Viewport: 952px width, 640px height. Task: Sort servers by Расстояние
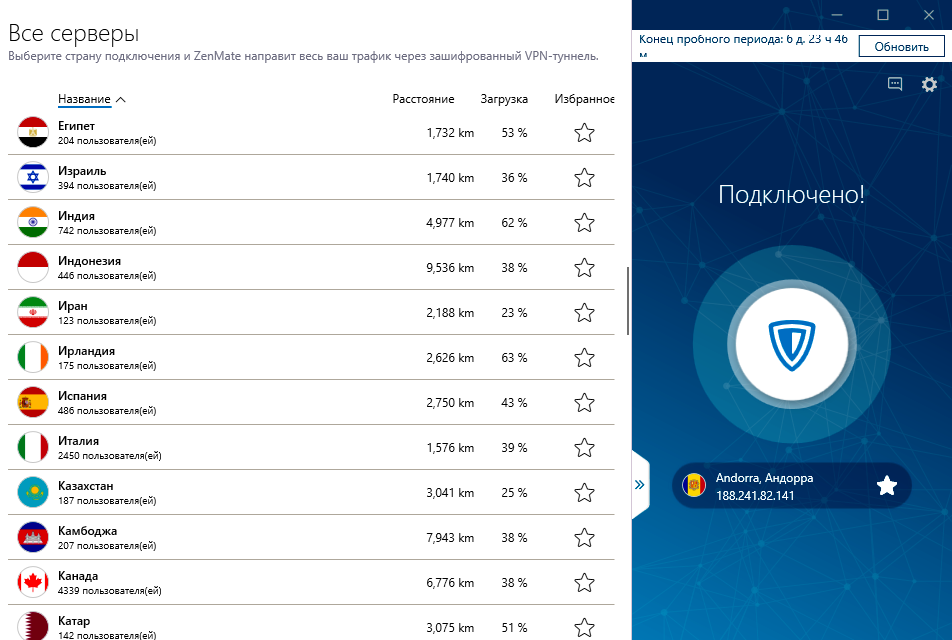point(423,99)
